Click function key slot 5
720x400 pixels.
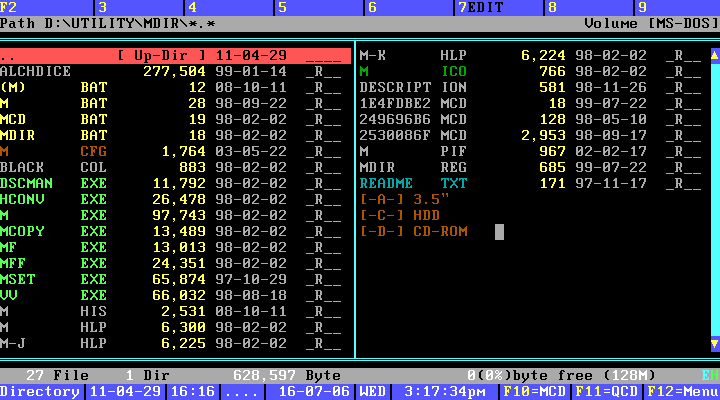pyautogui.click(x=320, y=7)
